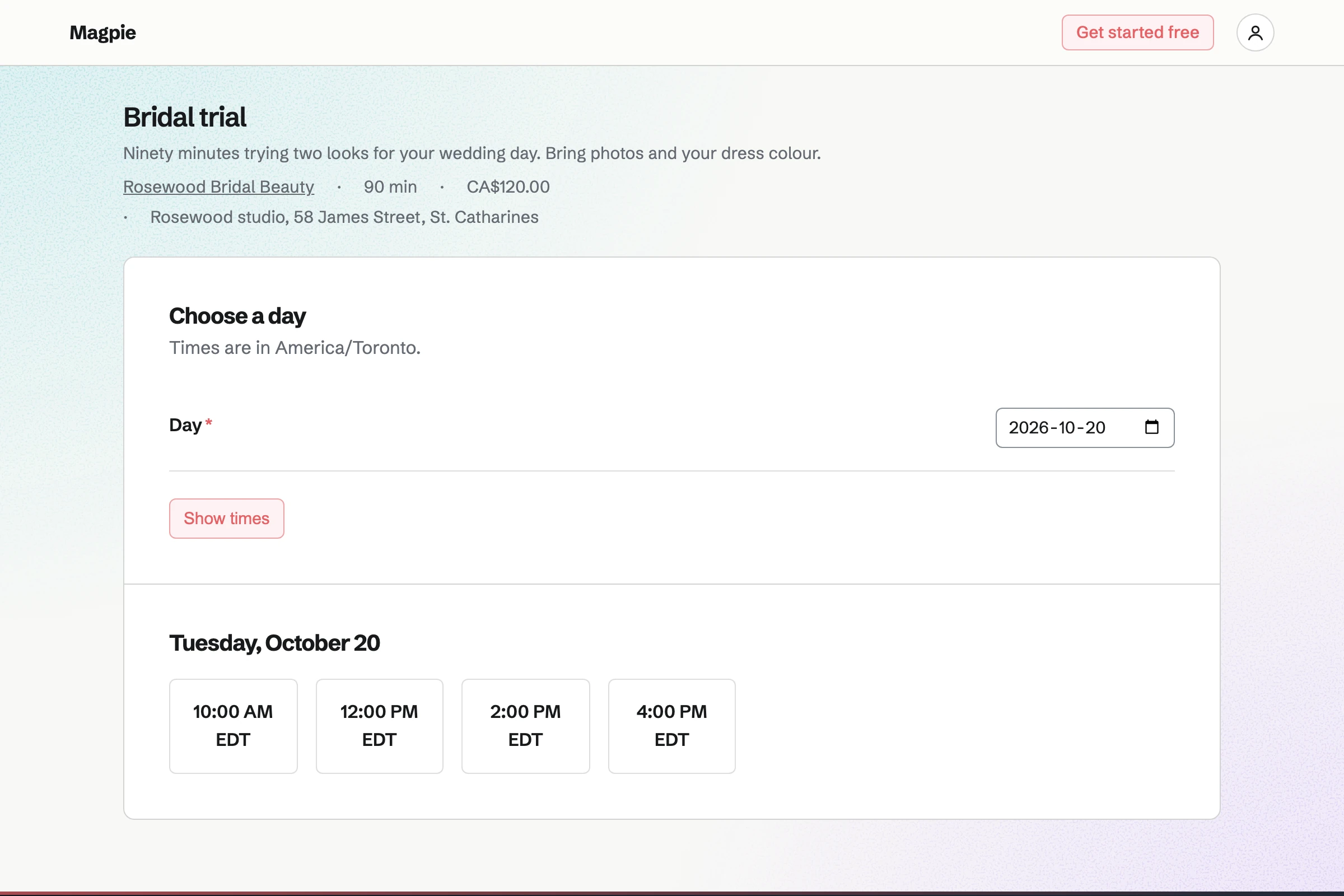Select the 10:00 AM EDT time slot
The width and height of the screenshot is (1344, 896).
[233, 726]
